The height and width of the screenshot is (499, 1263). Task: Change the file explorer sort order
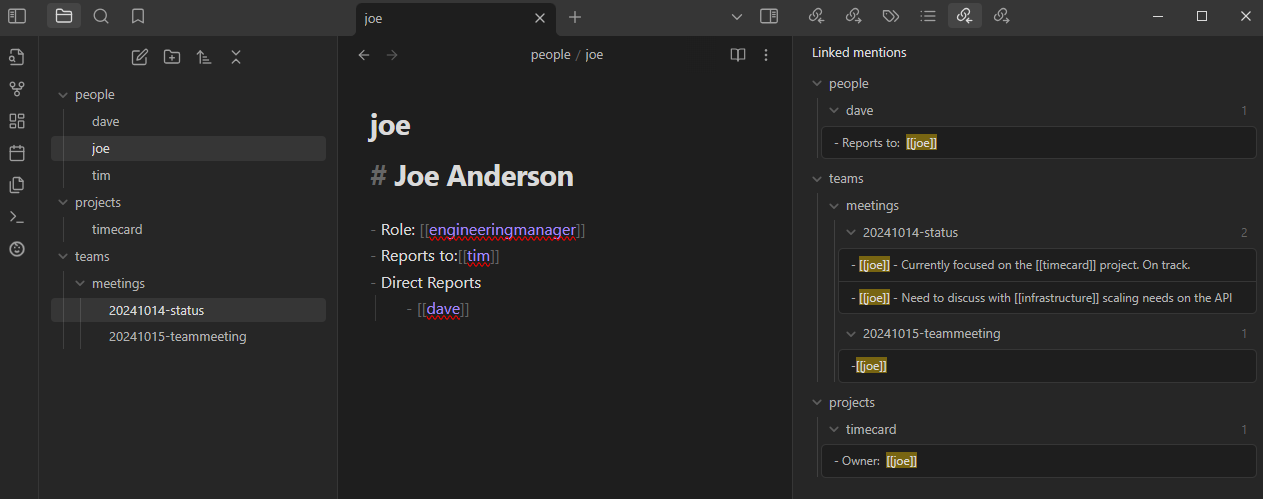[x=204, y=57]
